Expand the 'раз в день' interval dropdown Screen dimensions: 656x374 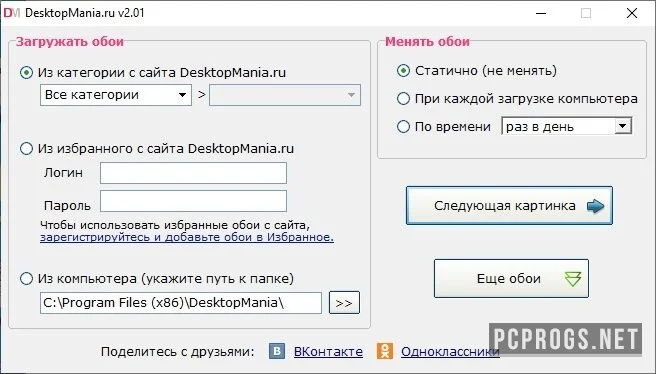point(567,126)
